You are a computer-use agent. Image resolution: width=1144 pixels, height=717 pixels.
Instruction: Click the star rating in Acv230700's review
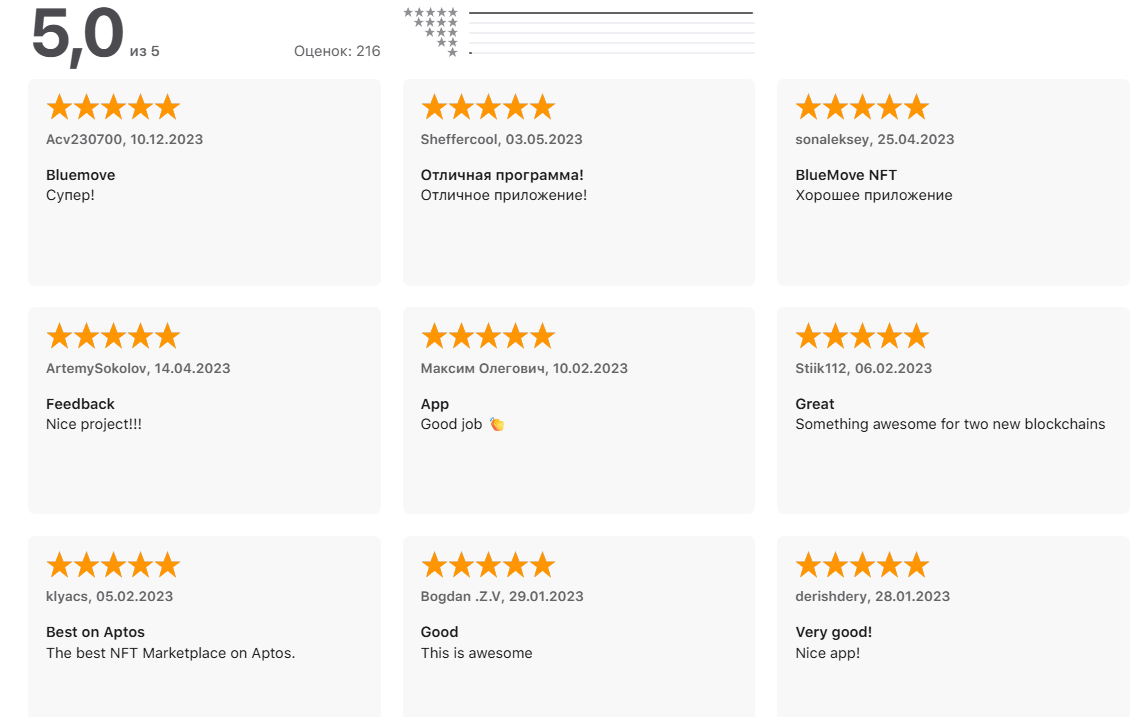[x=113, y=107]
